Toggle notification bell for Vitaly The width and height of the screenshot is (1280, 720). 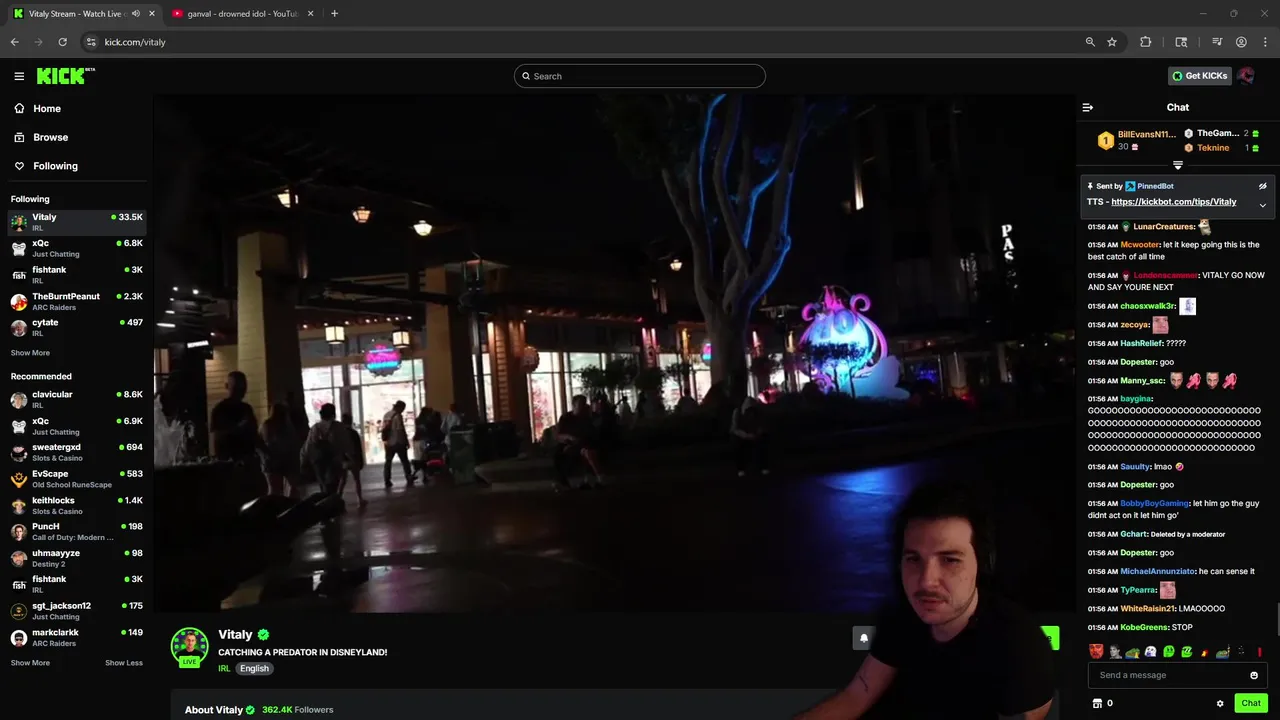click(864, 638)
